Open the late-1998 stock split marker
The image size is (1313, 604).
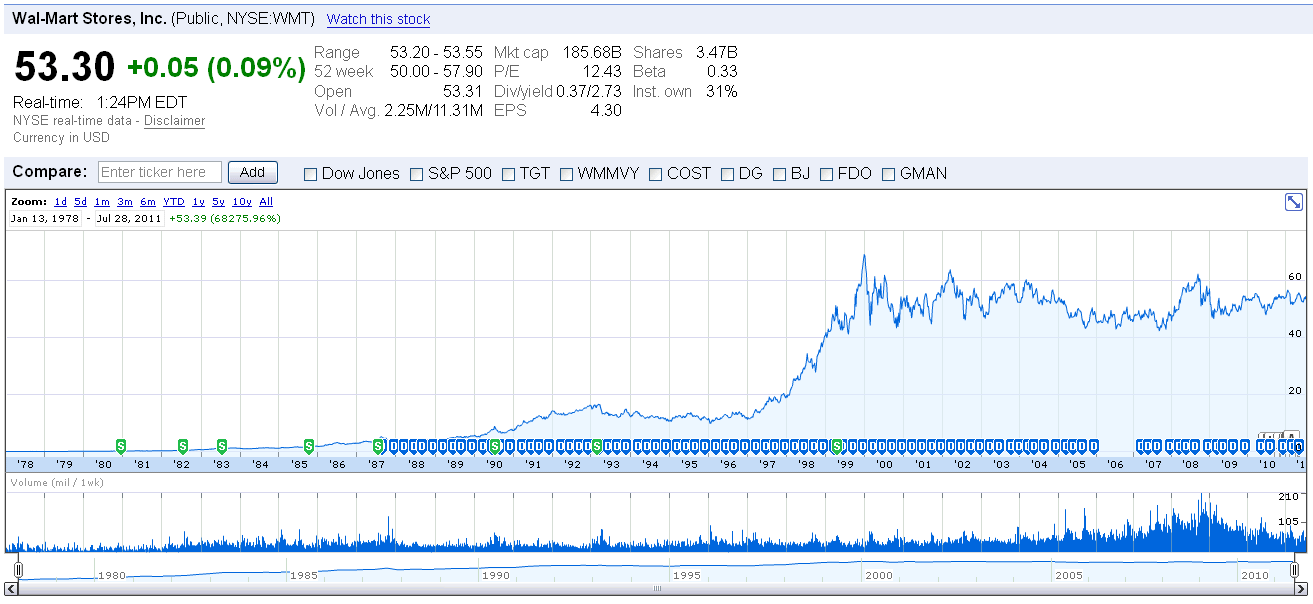point(837,446)
